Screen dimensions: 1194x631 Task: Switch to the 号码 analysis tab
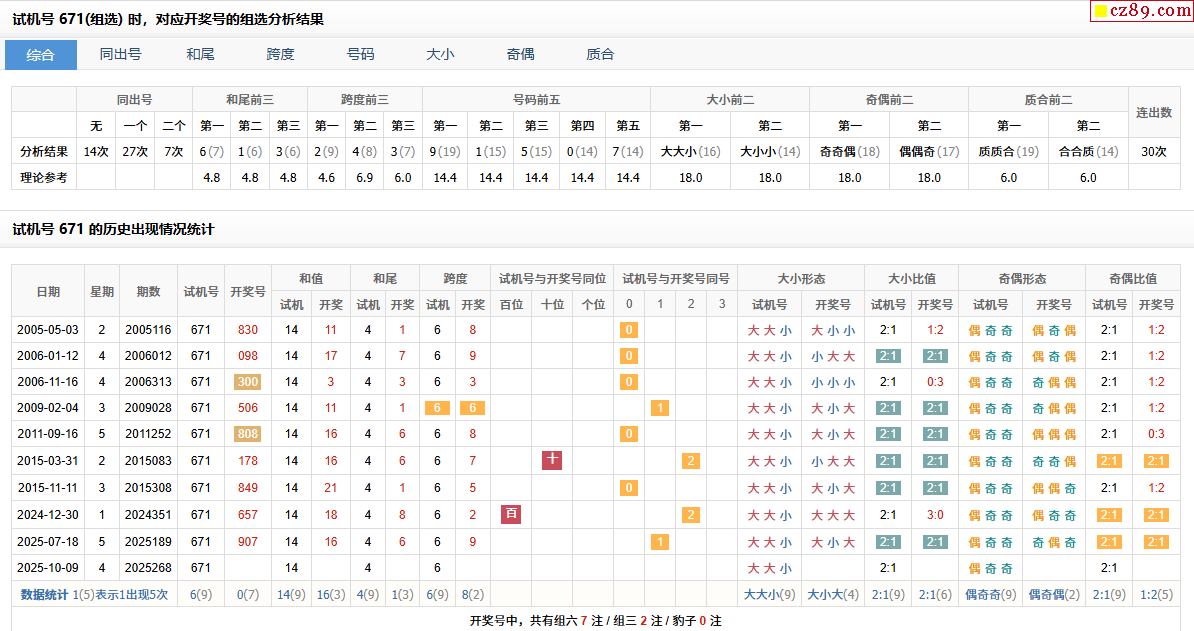360,54
